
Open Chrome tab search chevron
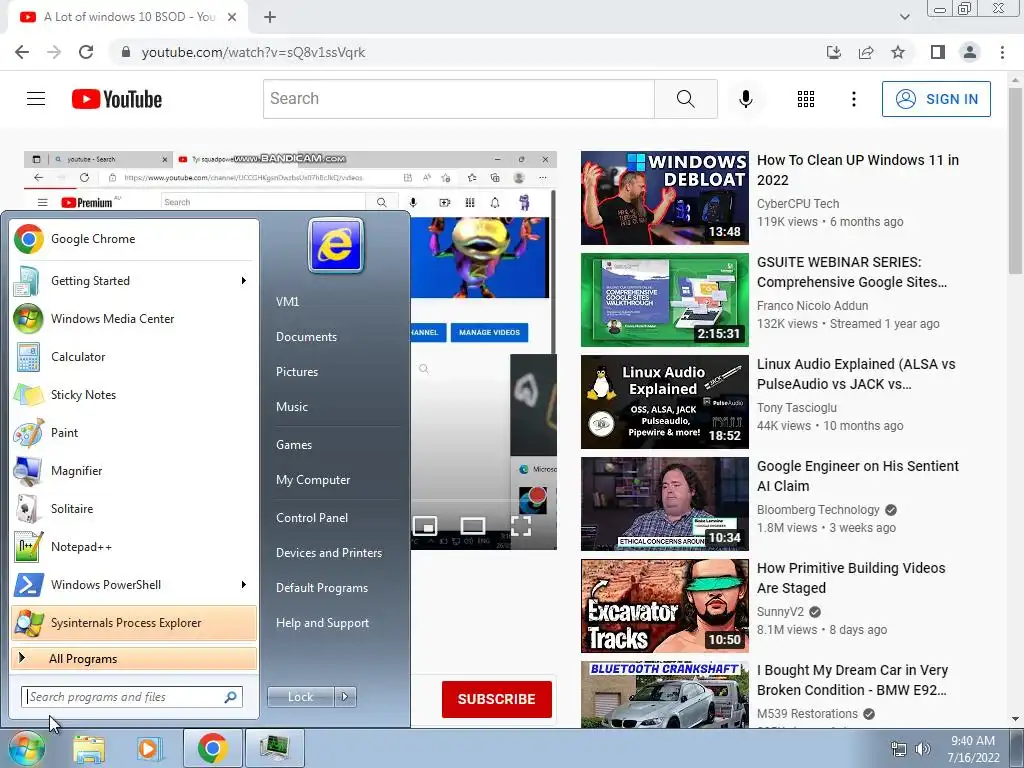click(904, 17)
